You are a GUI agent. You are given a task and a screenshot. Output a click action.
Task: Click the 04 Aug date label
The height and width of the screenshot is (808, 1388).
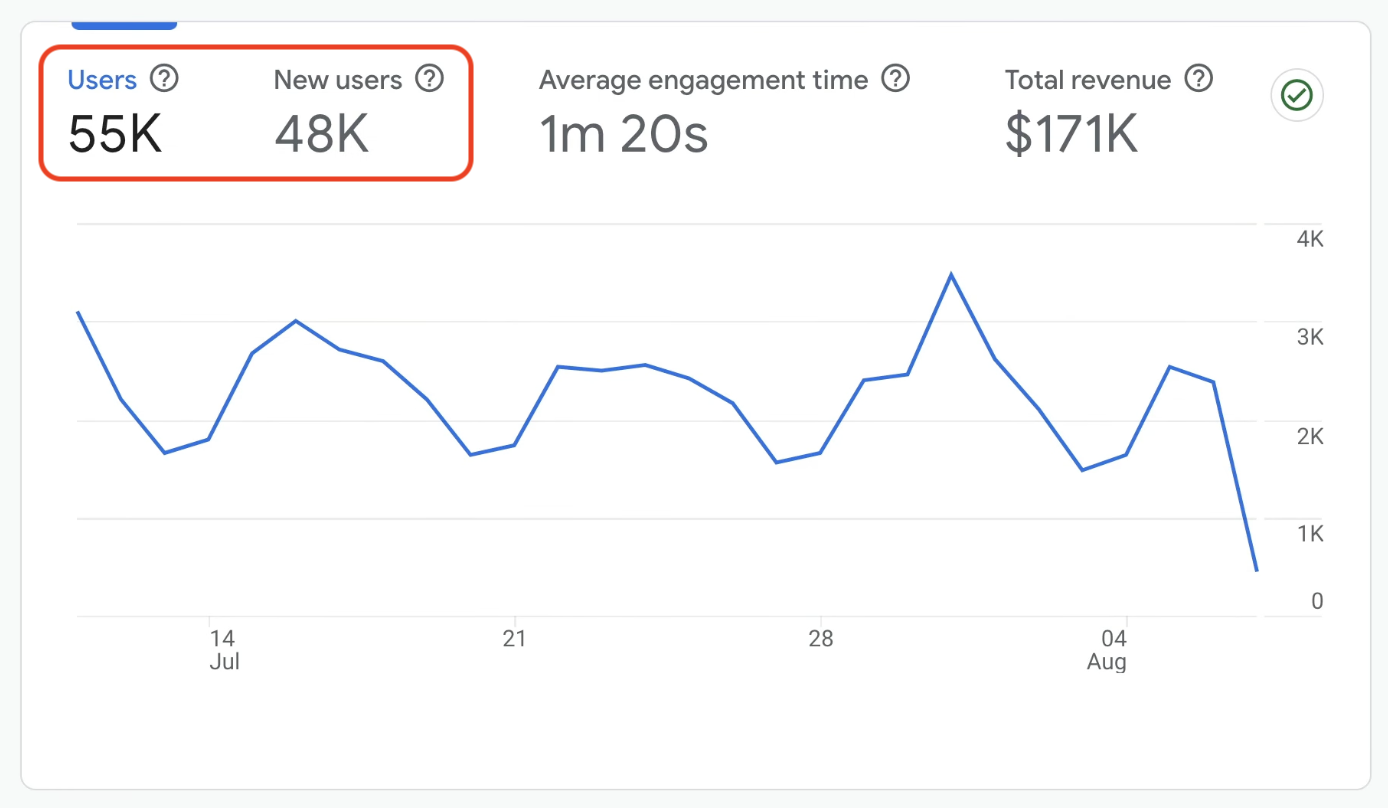pos(1108,650)
